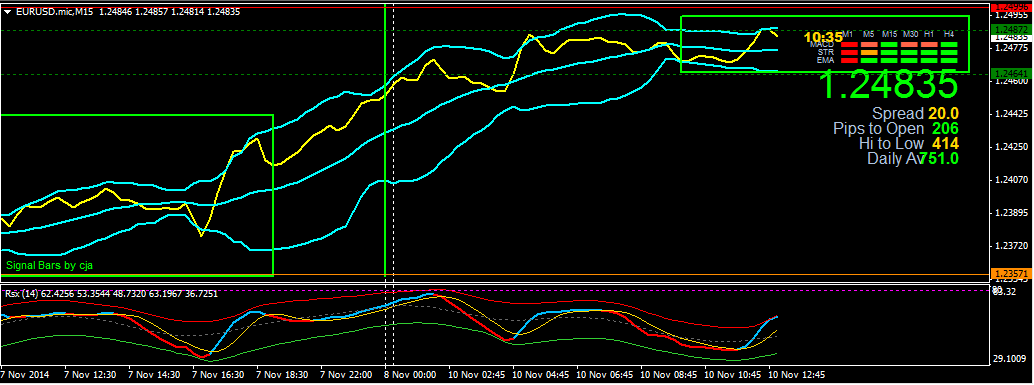Screen dimensions: 1034x385
Task: Click the H1 STR signal bar
Action: click(929, 53)
